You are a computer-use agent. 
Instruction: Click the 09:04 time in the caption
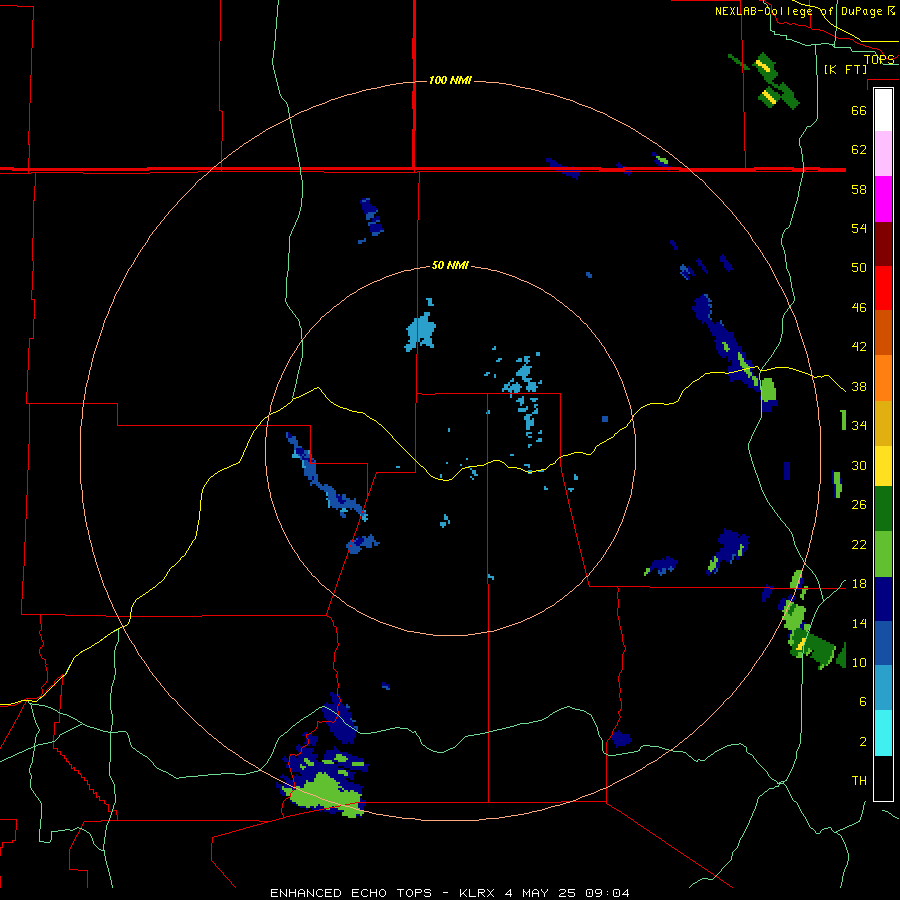tap(607, 893)
